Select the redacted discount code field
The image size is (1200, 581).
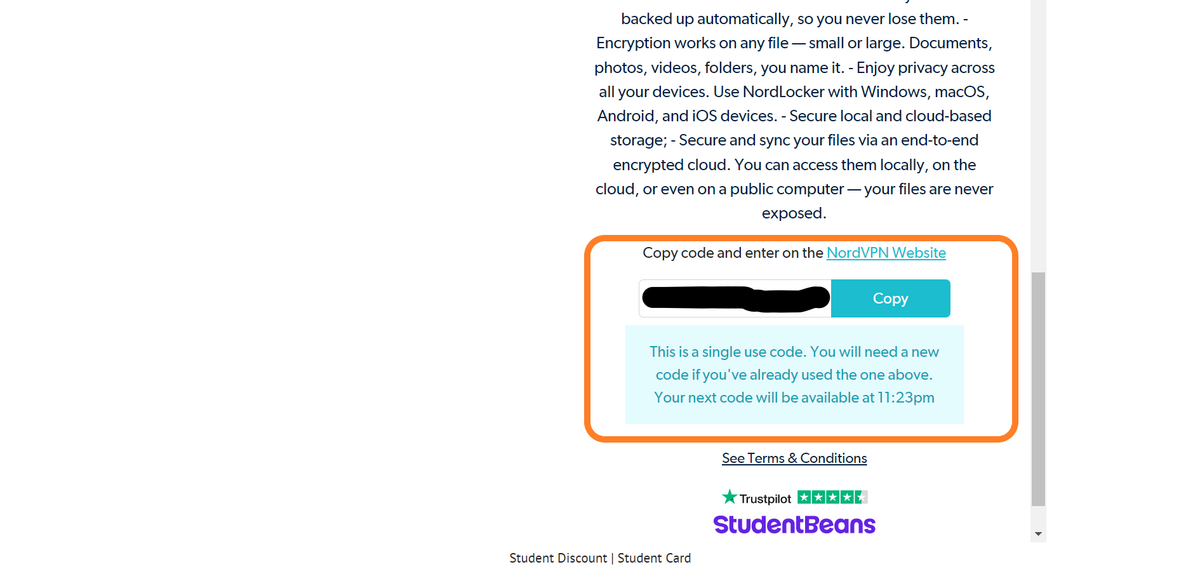tap(735, 298)
